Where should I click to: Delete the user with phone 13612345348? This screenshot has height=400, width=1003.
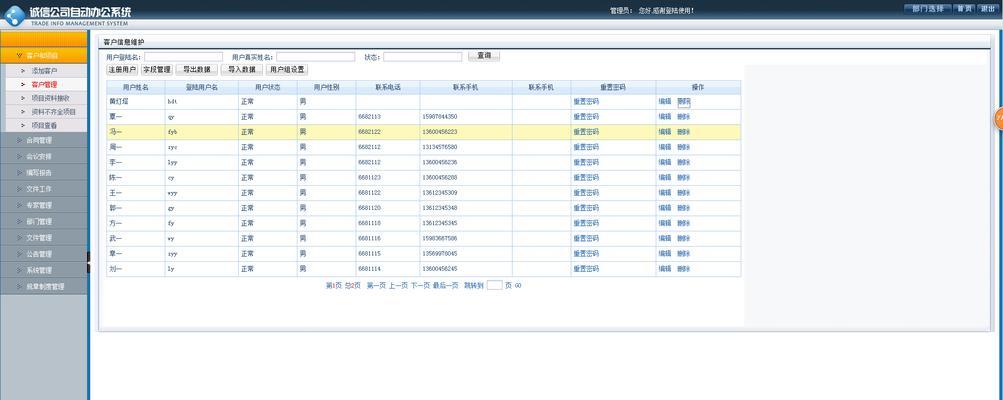point(684,208)
